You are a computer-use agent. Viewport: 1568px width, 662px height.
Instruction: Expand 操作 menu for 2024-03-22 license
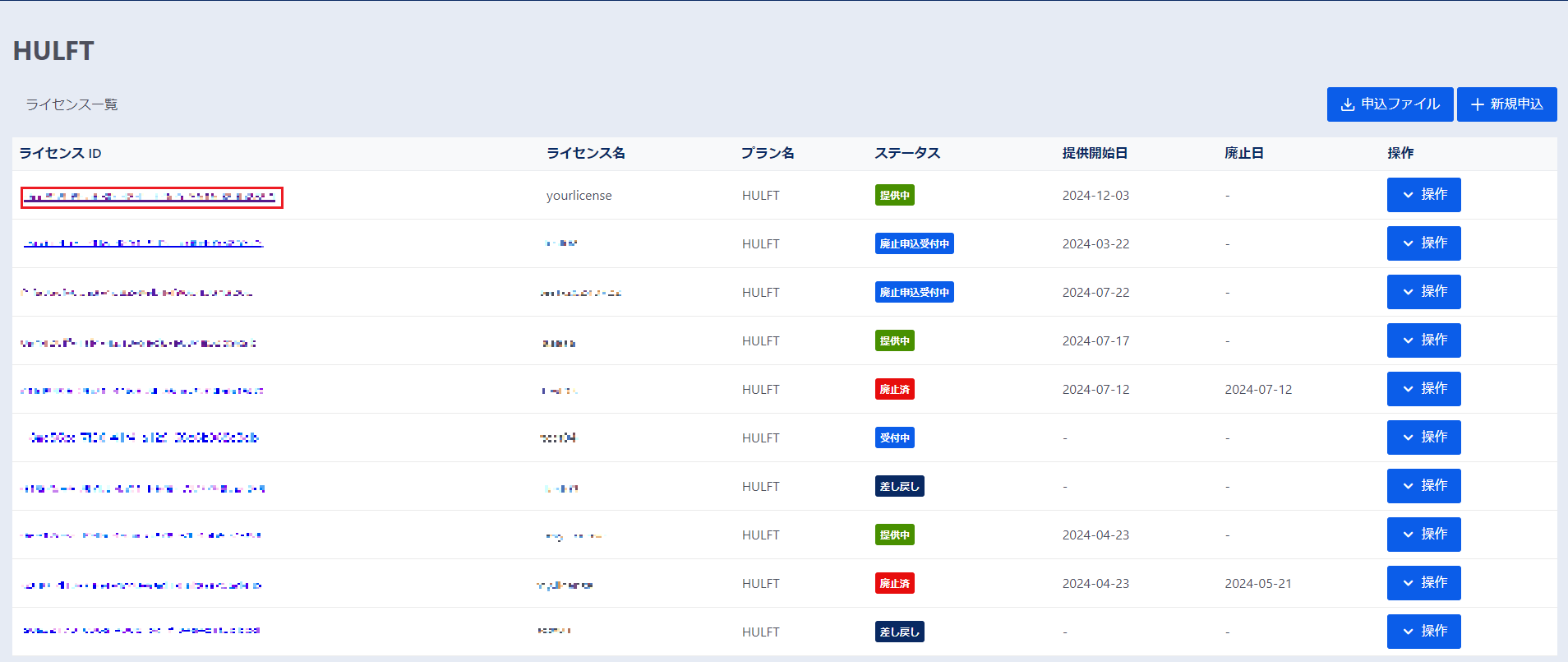(x=1423, y=243)
